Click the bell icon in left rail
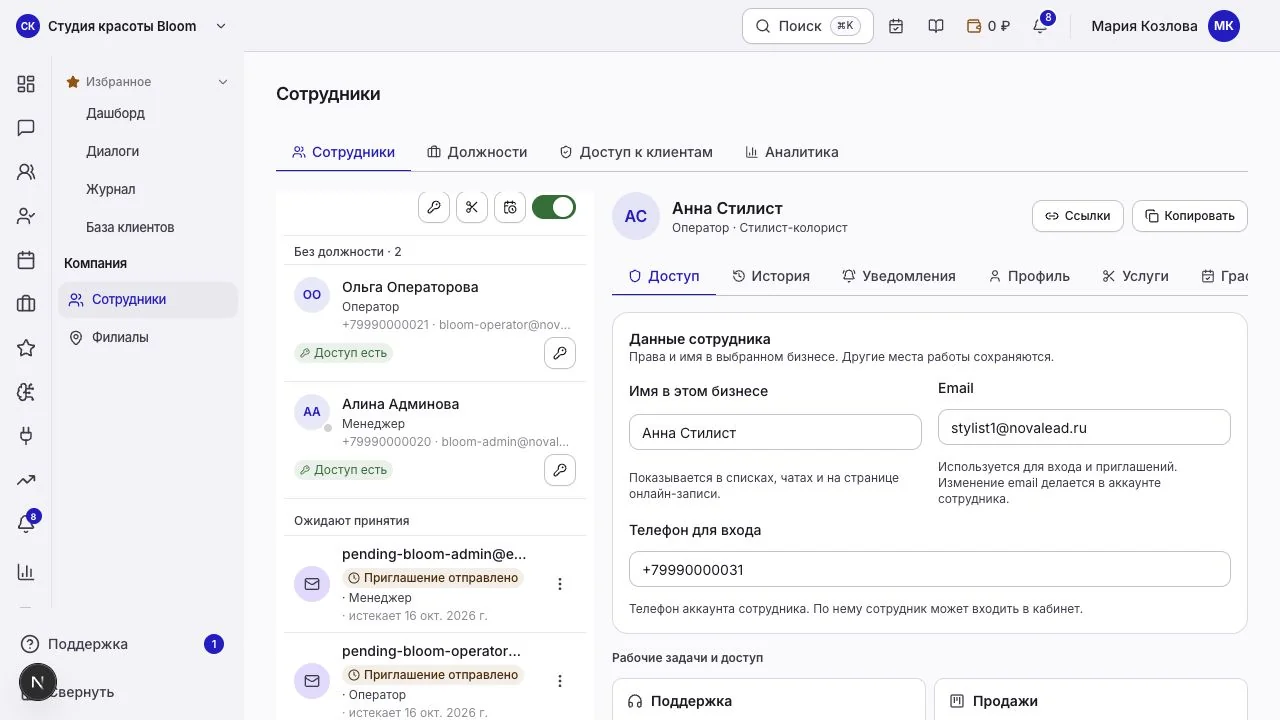The image size is (1280, 720). (x=26, y=524)
